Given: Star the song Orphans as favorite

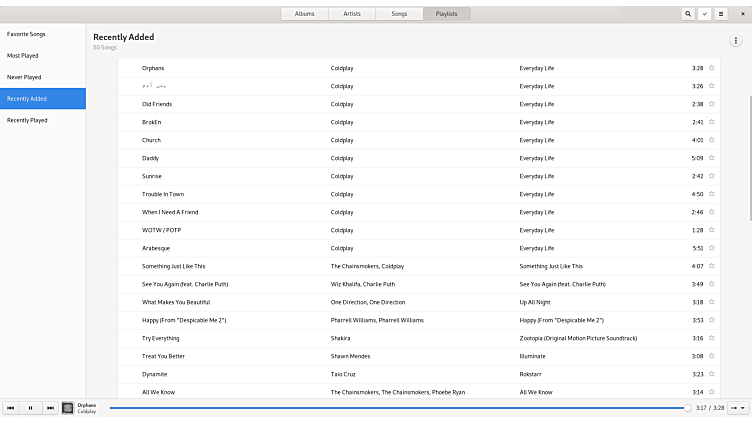Looking at the screenshot, I should click(x=712, y=68).
